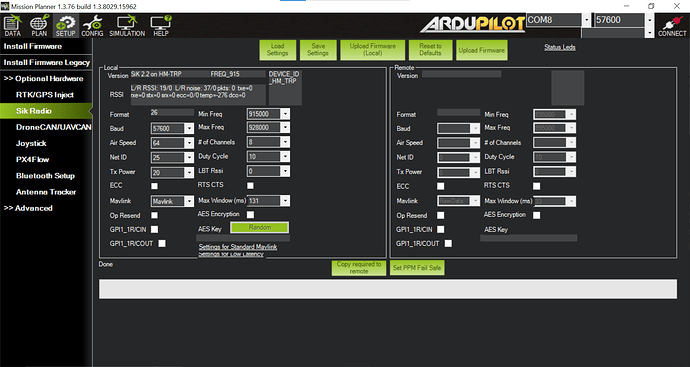Enable remote AES Encryption checkbox
The image size is (690, 367).
point(536,215)
